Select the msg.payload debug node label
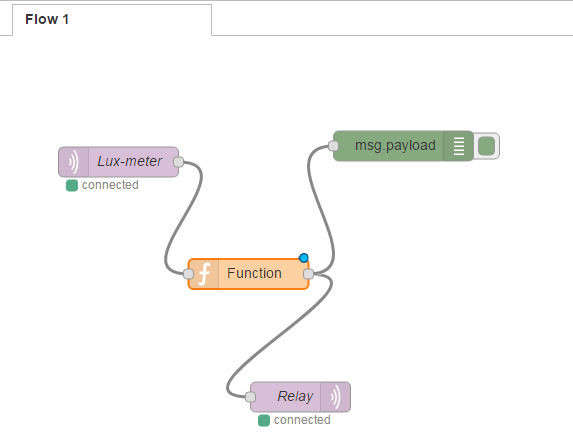 click(x=395, y=145)
